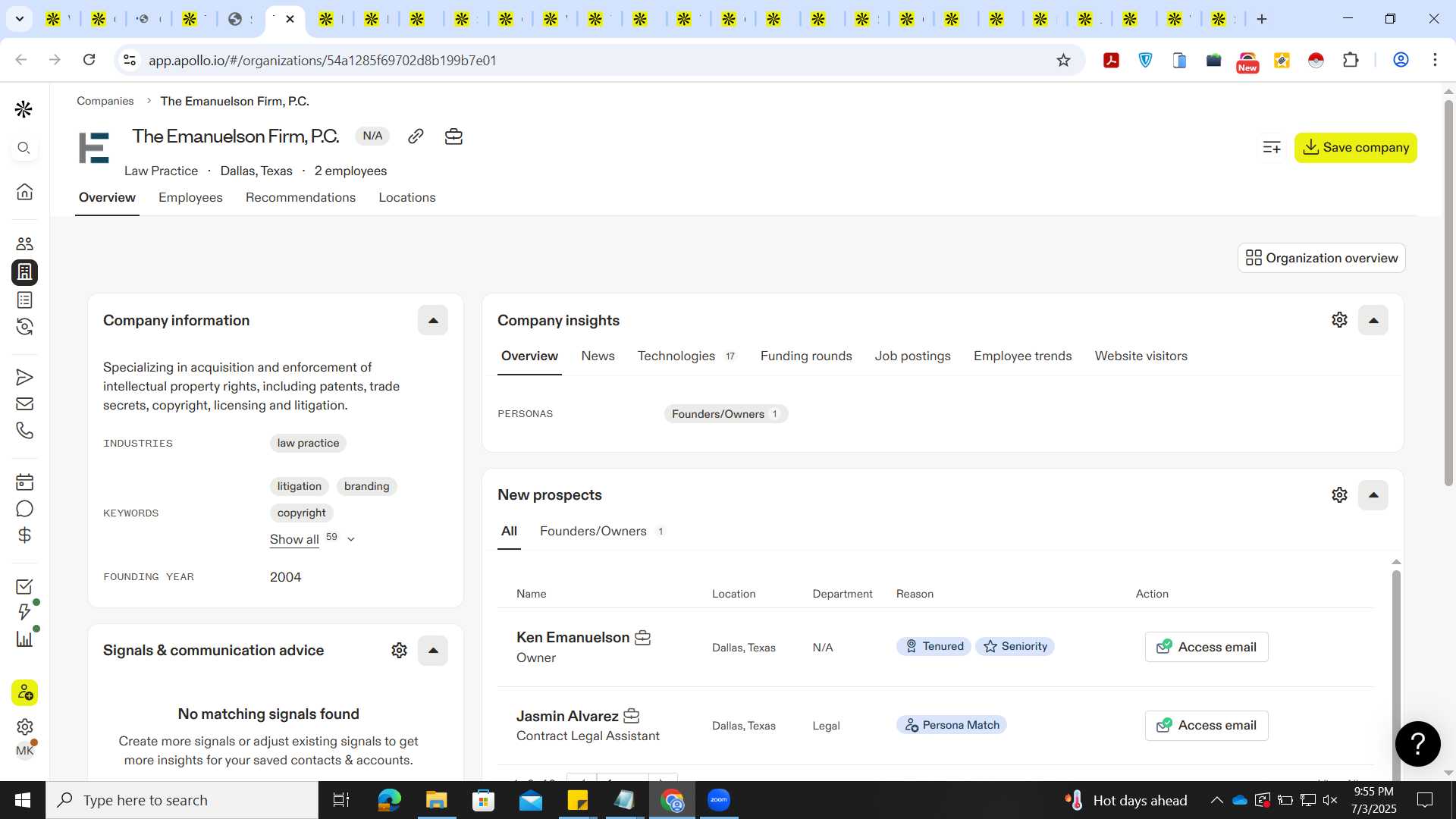Image resolution: width=1456 pixels, height=819 pixels.
Task: Open Emails envelope icon in sidebar
Action: (x=24, y=403)
